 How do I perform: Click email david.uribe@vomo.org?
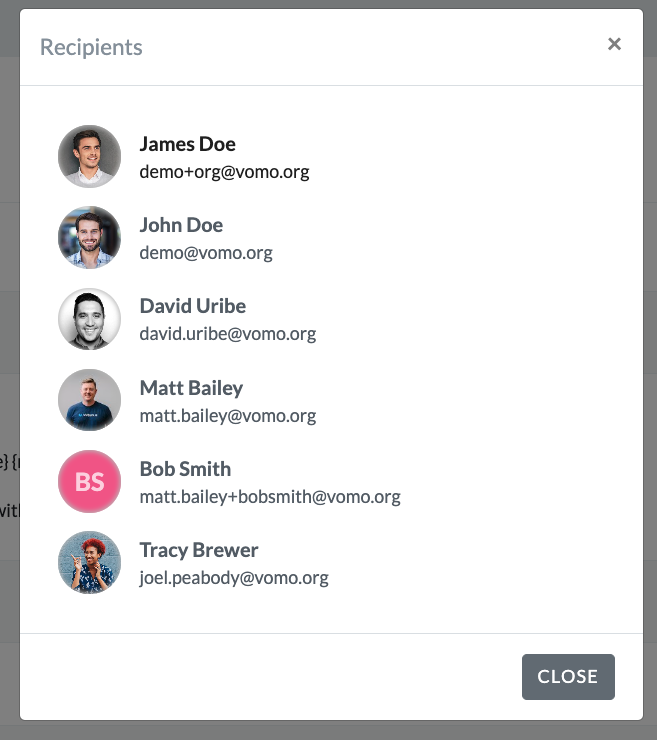click(227, 334)
